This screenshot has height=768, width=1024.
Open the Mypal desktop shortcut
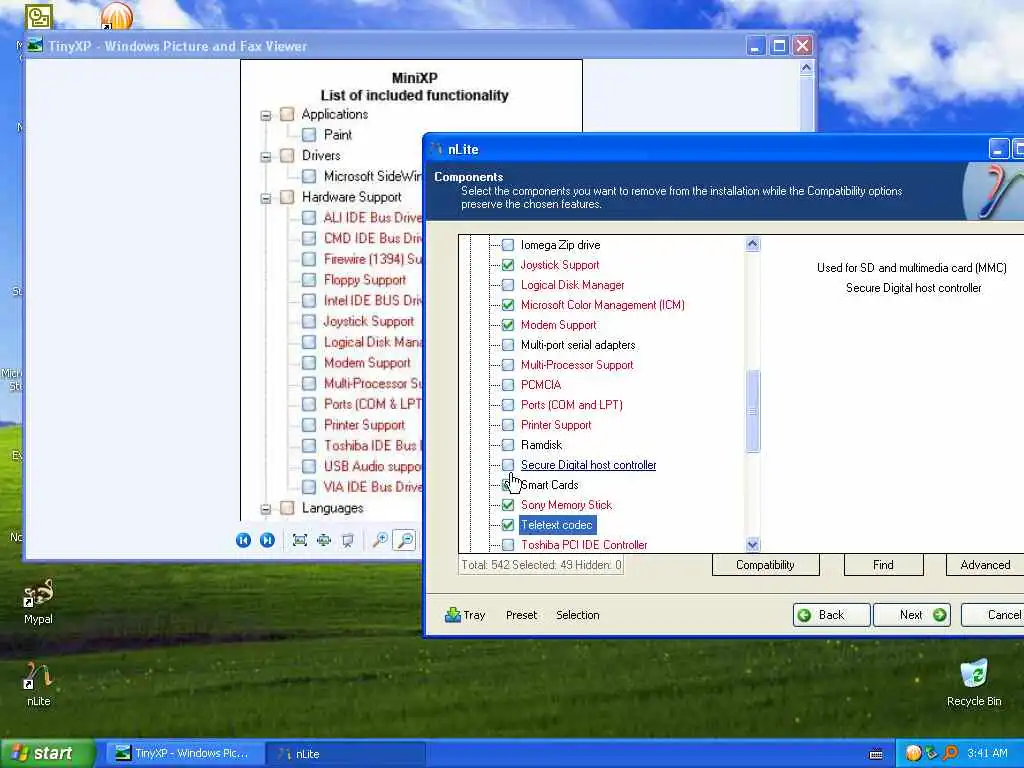point(39,601)
